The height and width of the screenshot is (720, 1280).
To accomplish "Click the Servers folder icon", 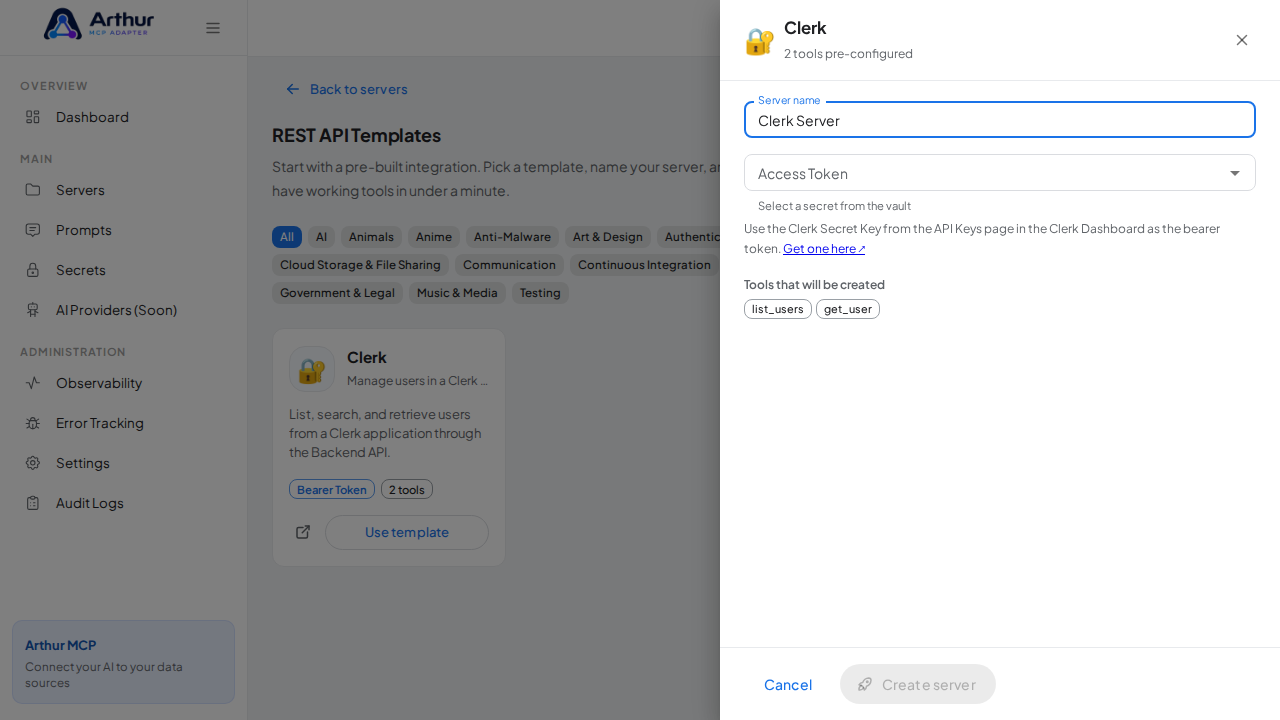I will (x=33, y=190).
